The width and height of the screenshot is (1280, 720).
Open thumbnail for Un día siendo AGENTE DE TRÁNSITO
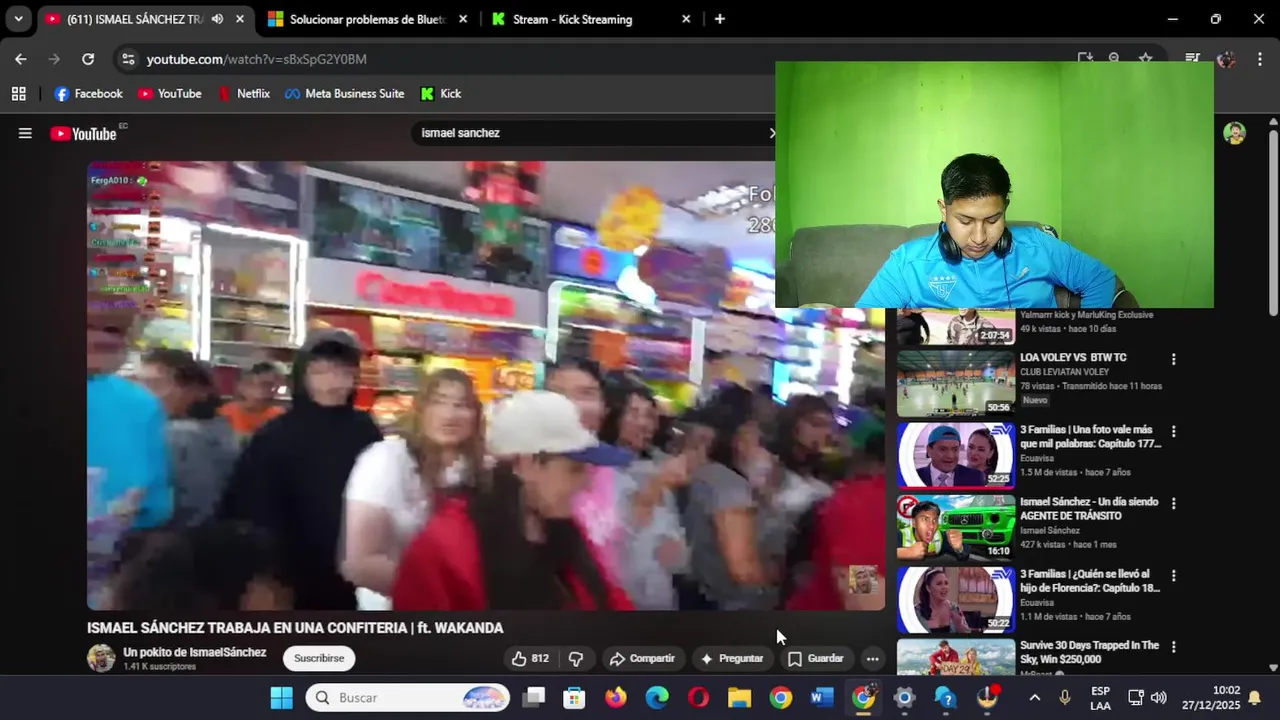(956, 527)
